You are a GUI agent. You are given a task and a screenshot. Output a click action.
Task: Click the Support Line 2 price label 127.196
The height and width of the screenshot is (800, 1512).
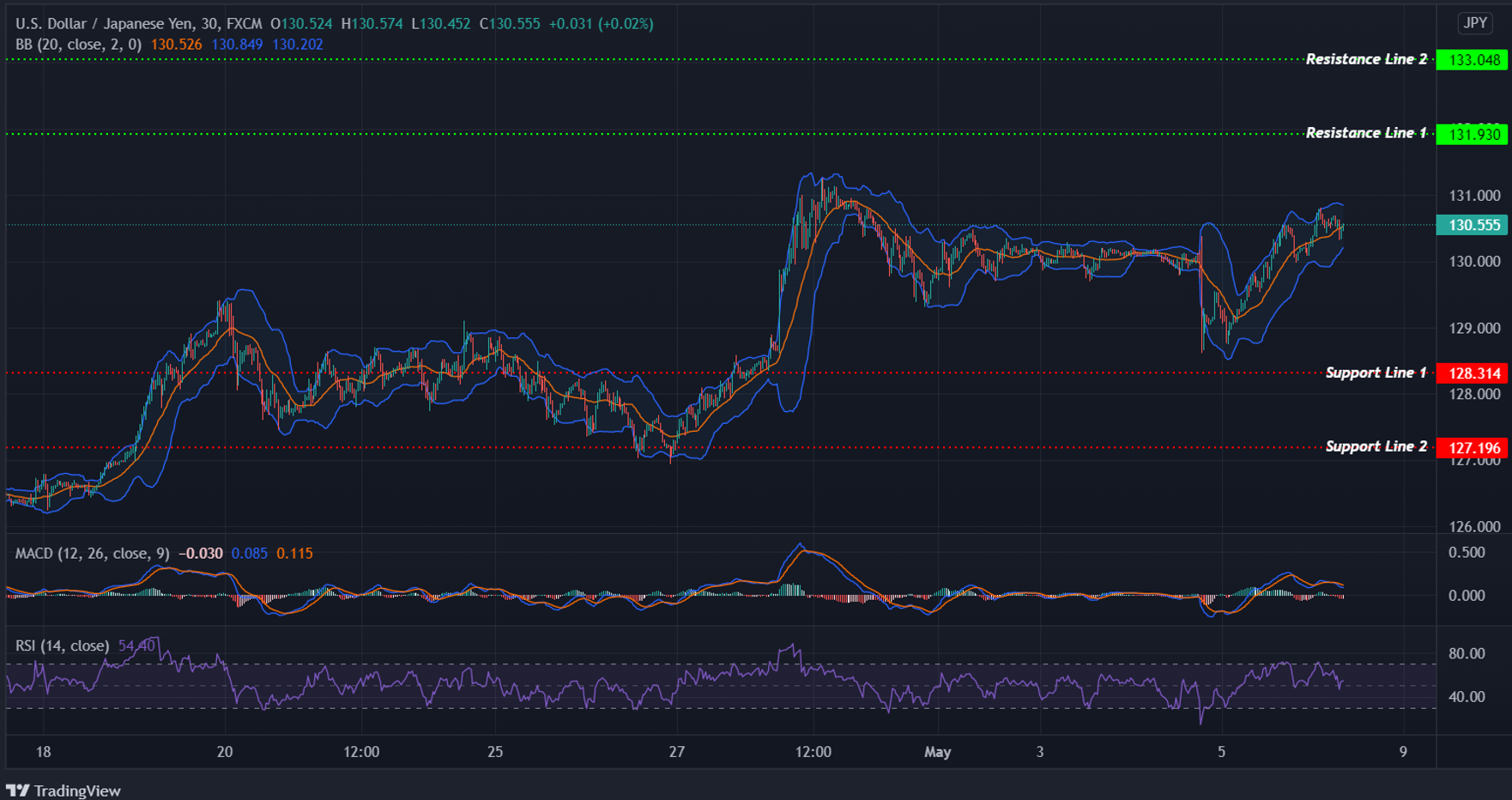pyautogui.click(x=1473, y=447)
